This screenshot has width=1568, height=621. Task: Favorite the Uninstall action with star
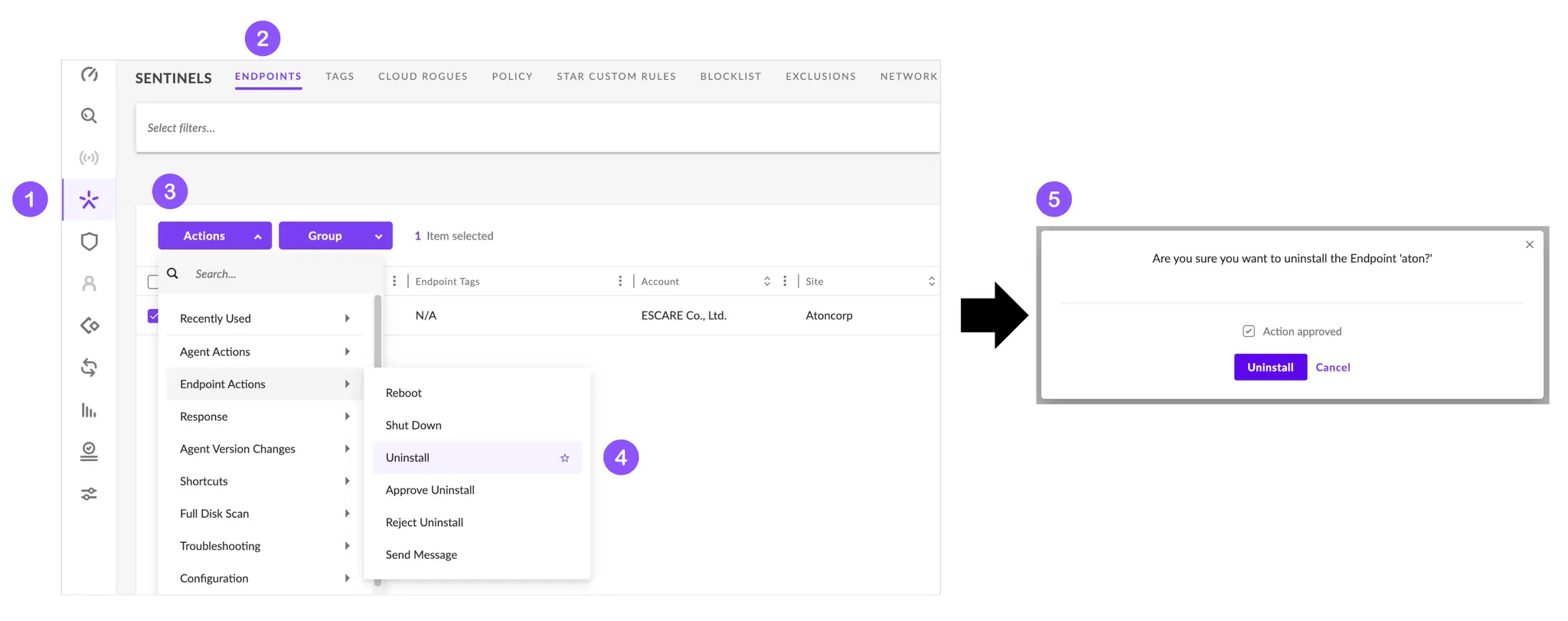[x=564, y=458]
